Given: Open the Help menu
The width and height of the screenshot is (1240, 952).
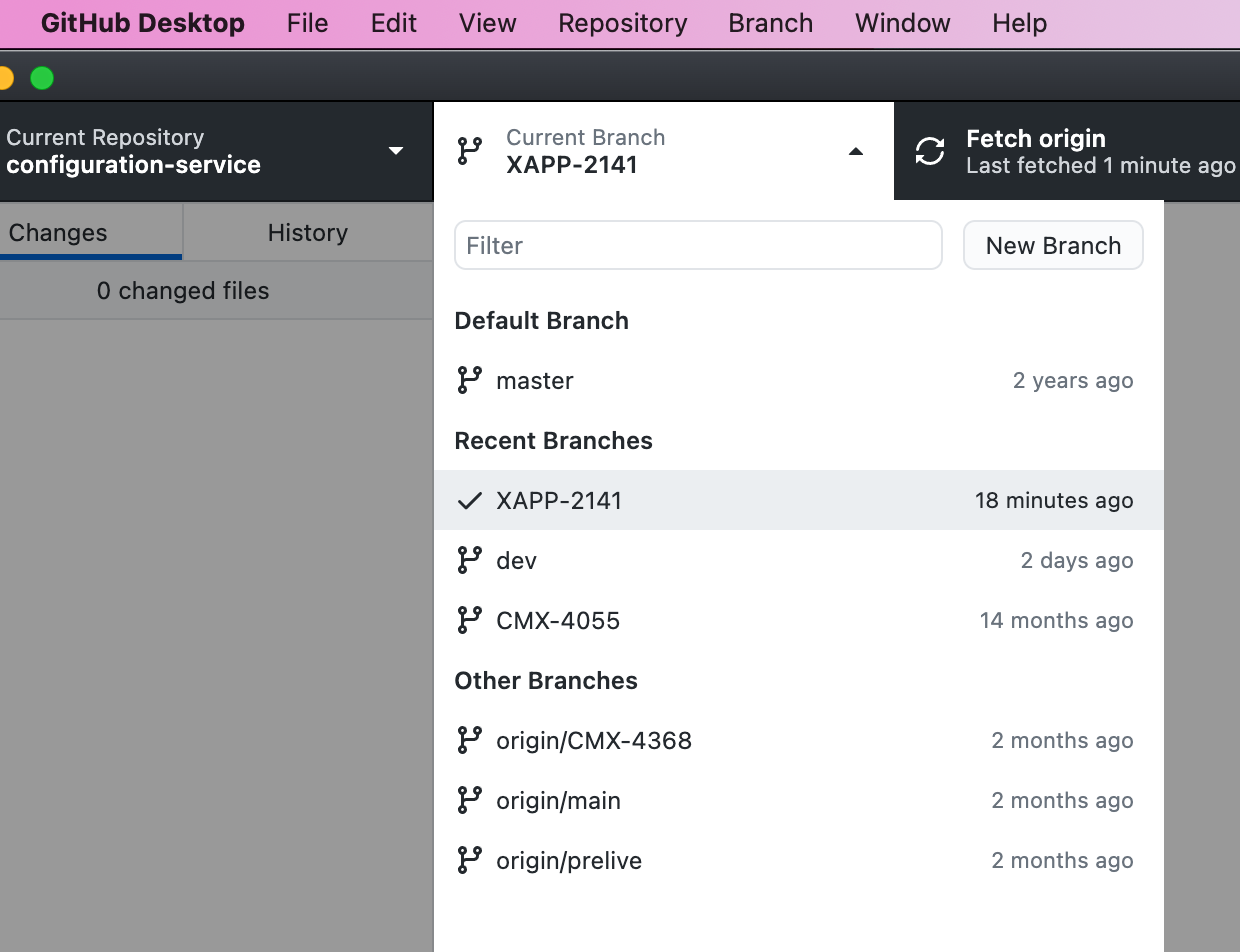Looking at the screenshot, I should tap(1019, 23).
